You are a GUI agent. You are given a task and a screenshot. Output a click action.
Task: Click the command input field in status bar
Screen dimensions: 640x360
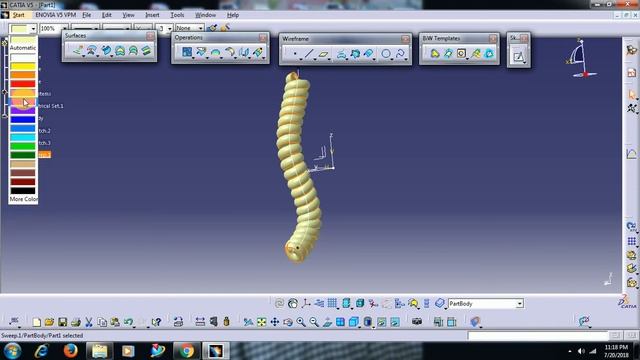coord(538,336)
